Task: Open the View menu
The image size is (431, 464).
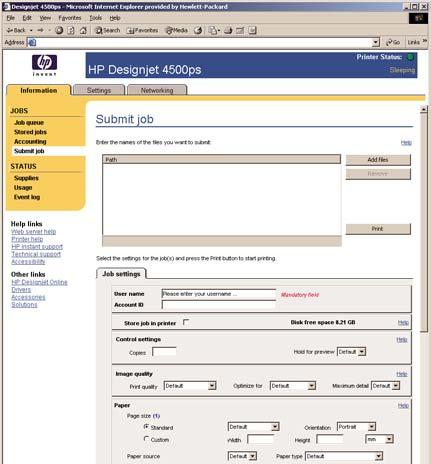Action: tap(45, 18)
